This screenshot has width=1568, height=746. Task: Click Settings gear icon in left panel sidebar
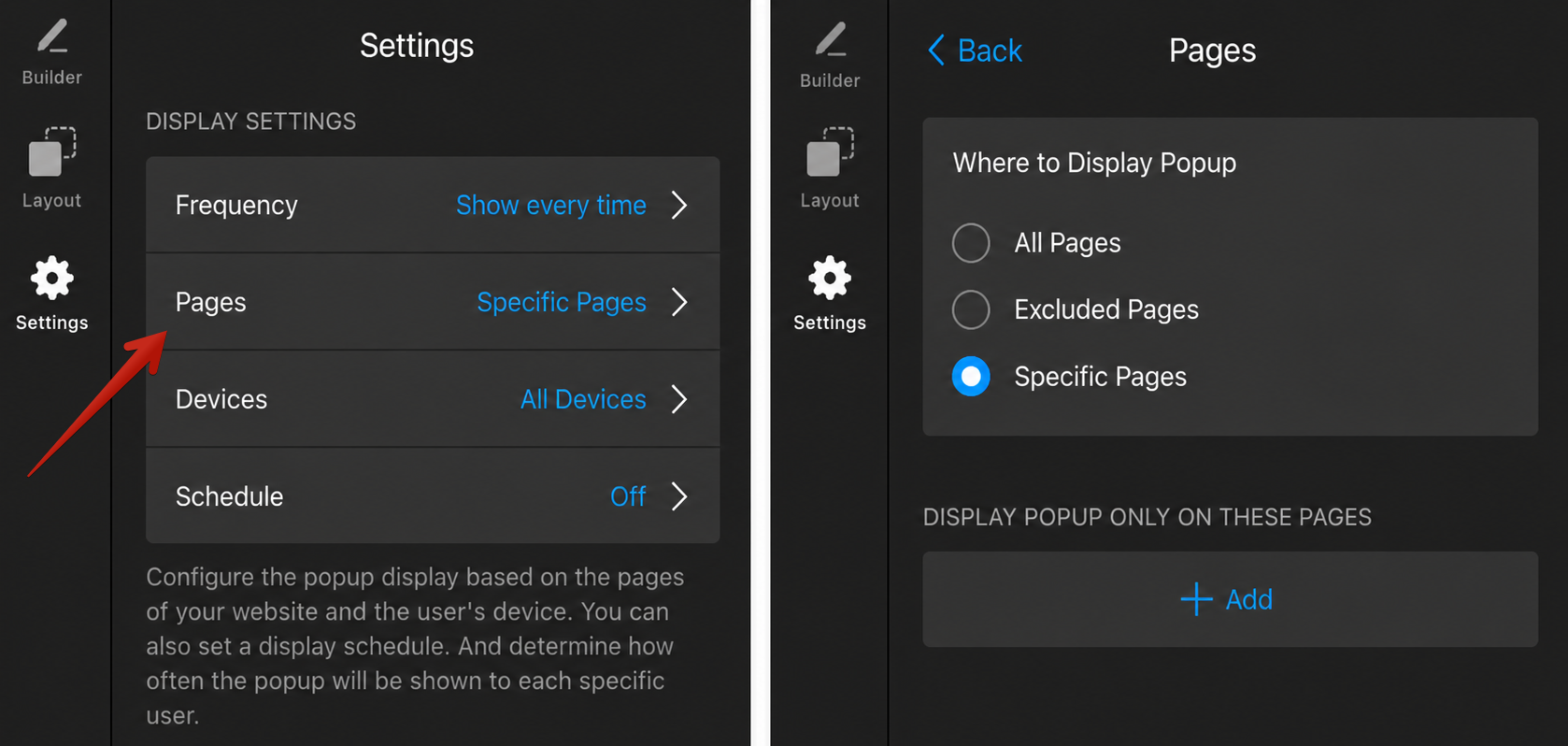point(52,279)
